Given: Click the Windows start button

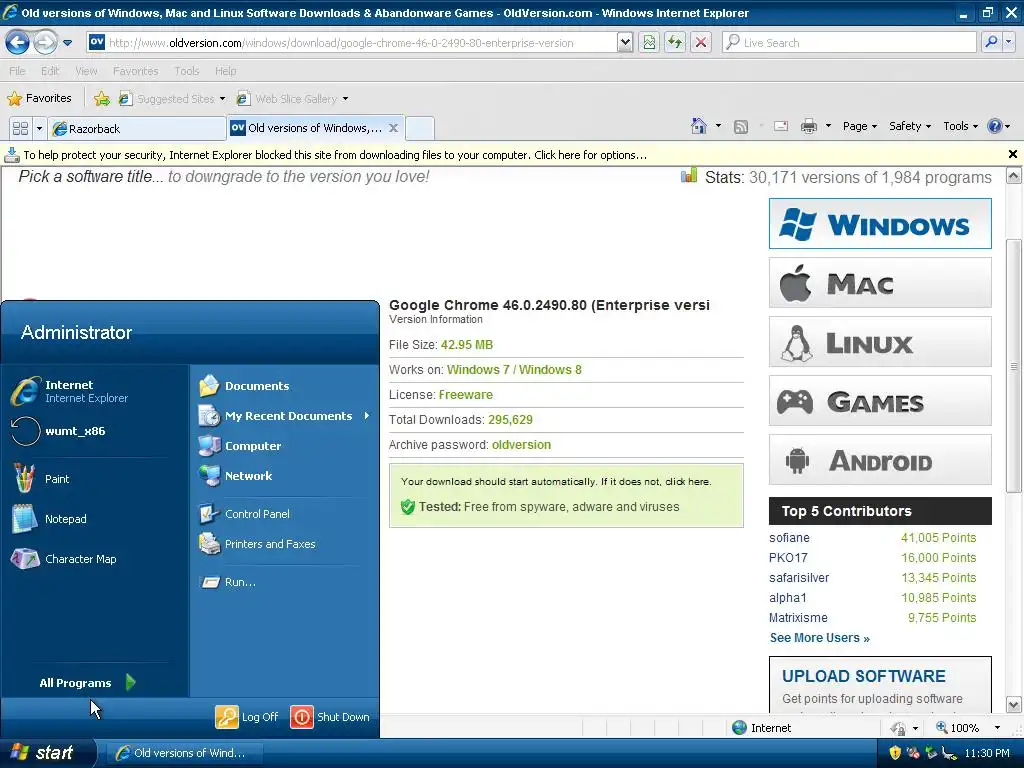Looking at the screenshot, I should tap(46, 753).
